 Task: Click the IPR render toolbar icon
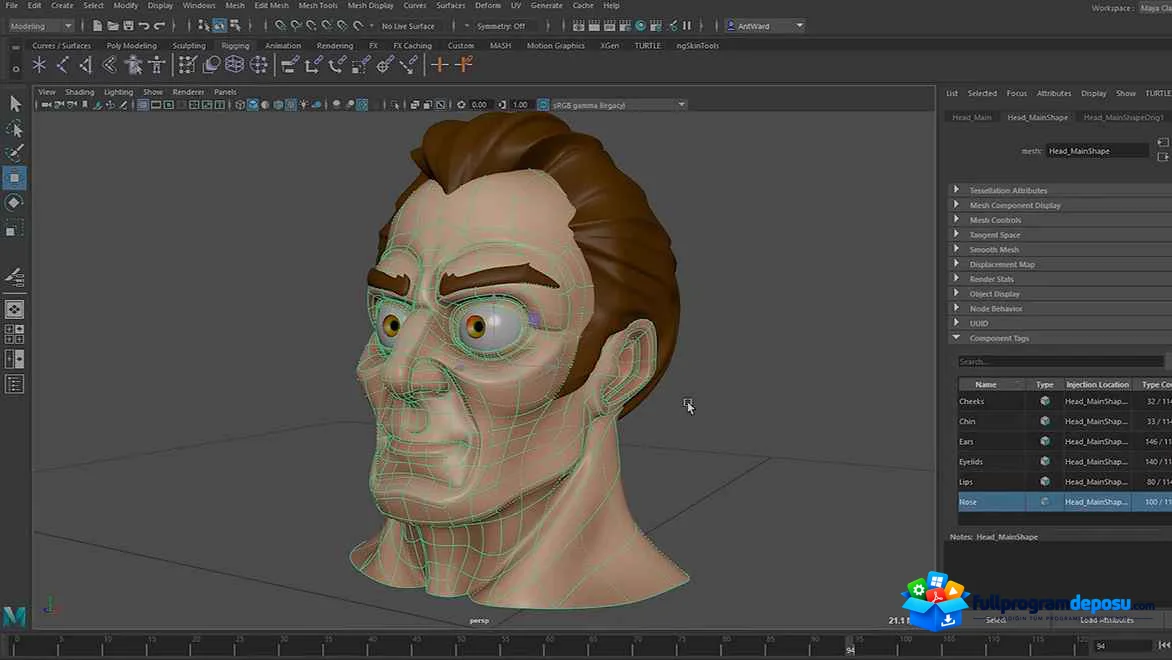pos(609,25)
